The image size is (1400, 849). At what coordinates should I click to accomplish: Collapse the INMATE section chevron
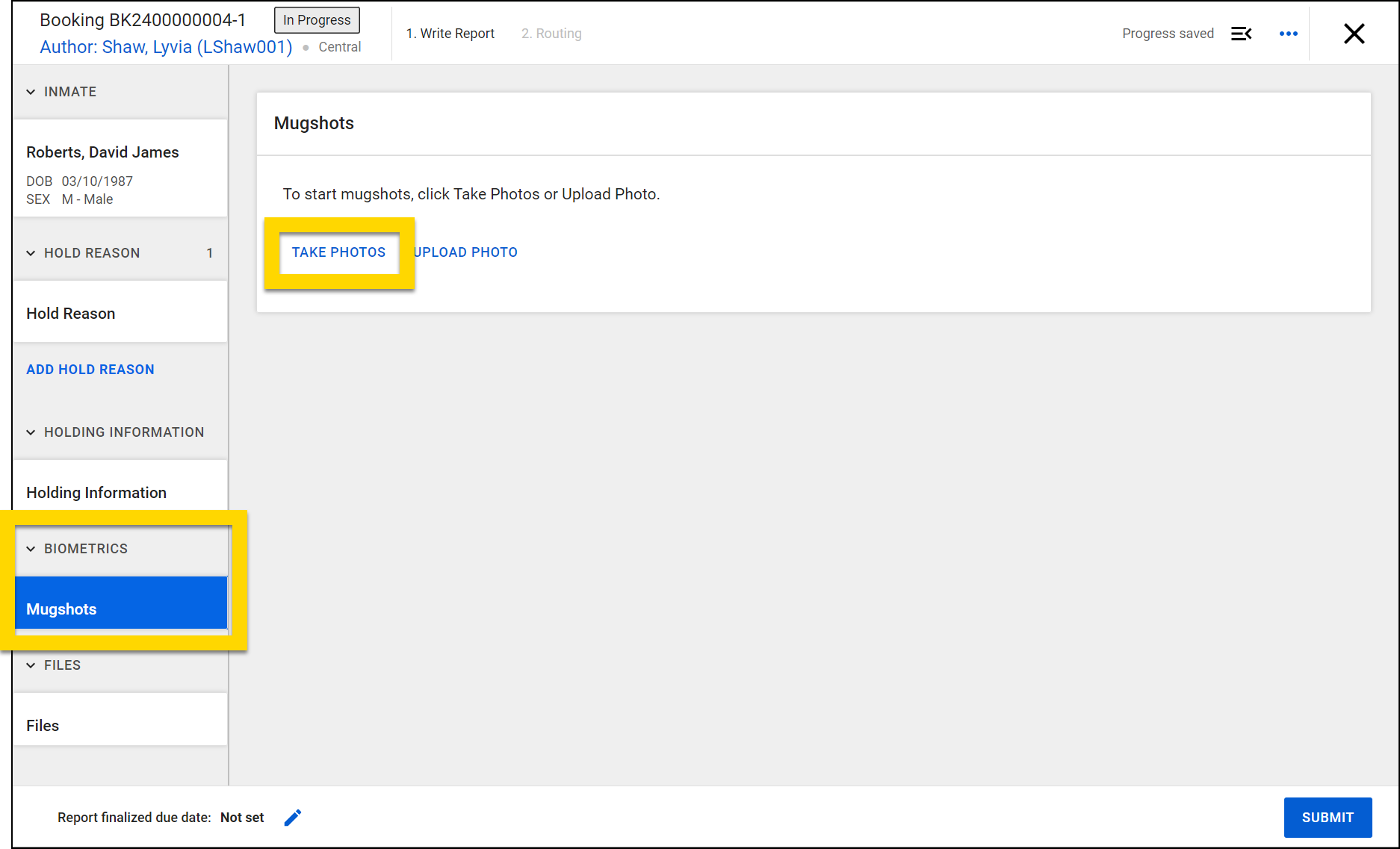(x=31, y=92)
